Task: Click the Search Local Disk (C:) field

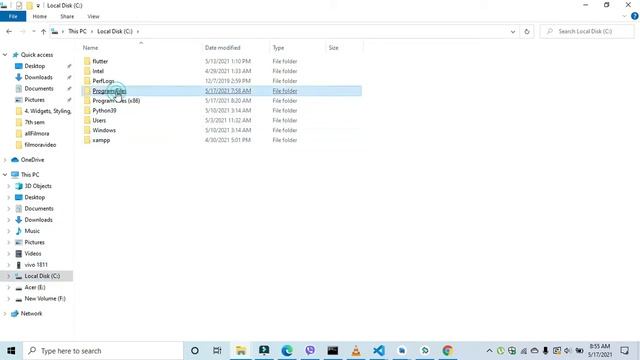Action: 587,31
